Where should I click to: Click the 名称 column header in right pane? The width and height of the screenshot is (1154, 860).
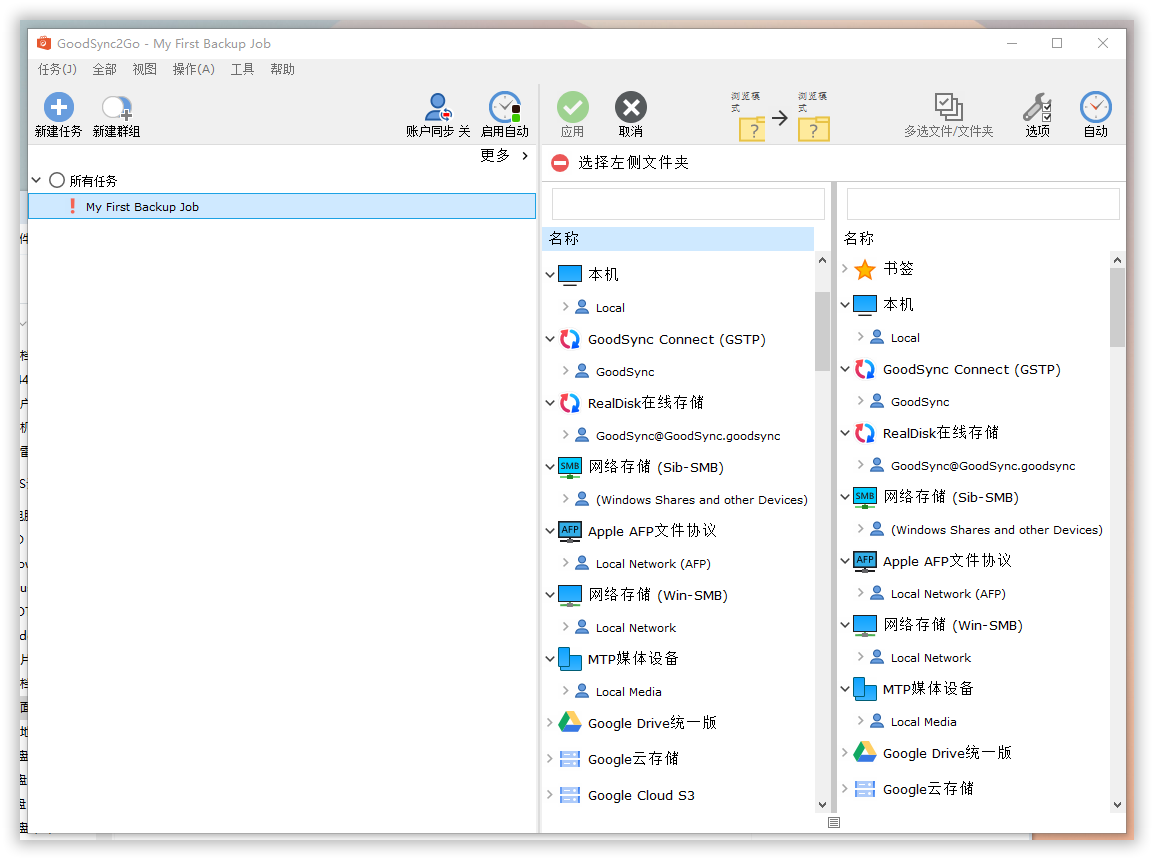click(x=859, y=238)
